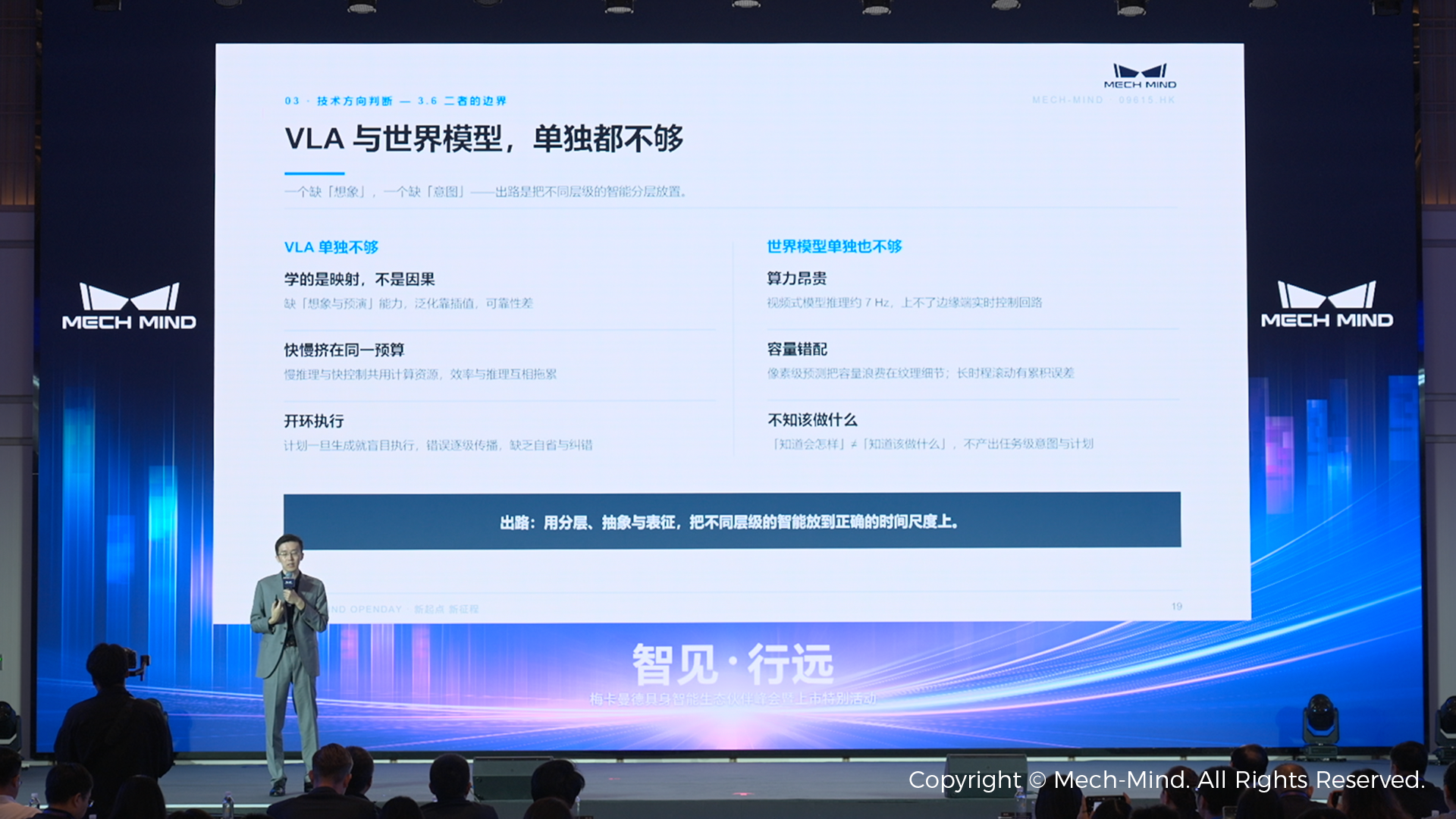The image size is (1456, 819).
Task: Click the description '缺「想象与预演」能力，泛化靠插值，可靠性差'
Action: [408, 303]
